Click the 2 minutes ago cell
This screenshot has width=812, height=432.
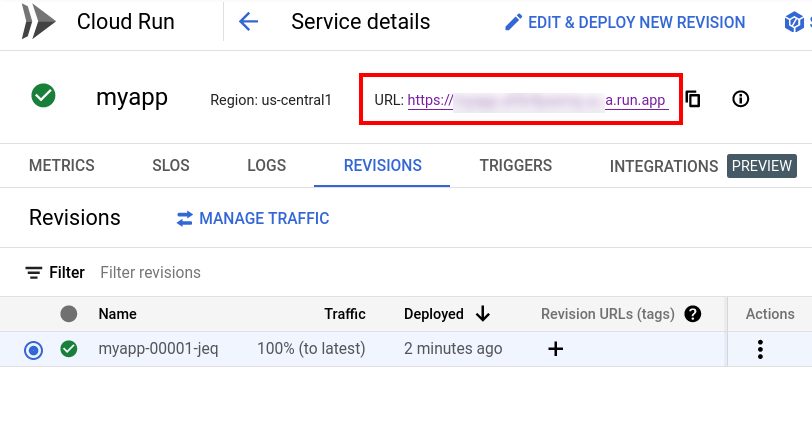pos(453,349)
